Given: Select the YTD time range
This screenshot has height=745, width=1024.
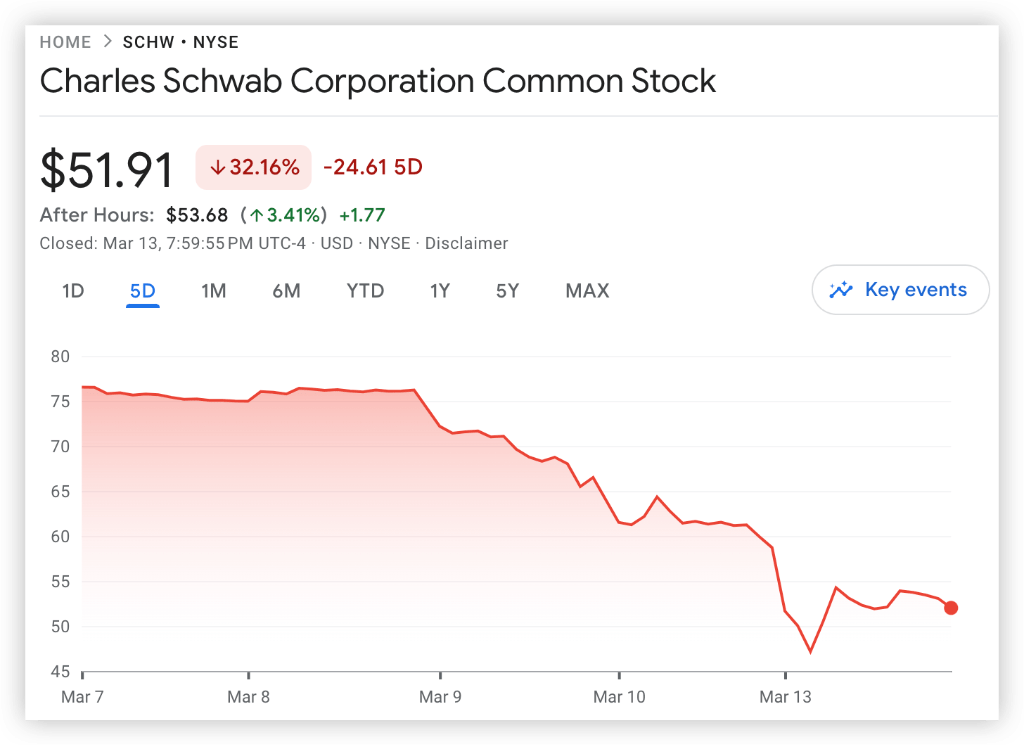Looking at the screenshot, I should (364, 290).
